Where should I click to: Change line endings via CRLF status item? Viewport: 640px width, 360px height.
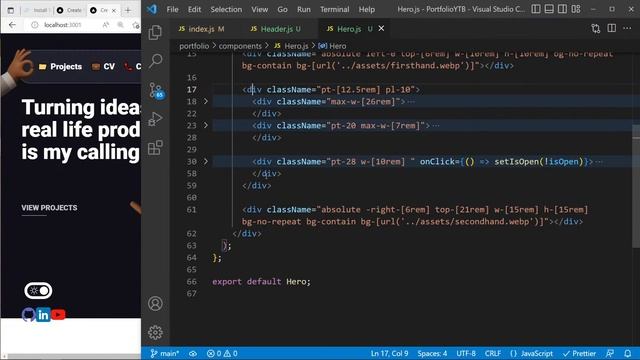tap(493, 353)
